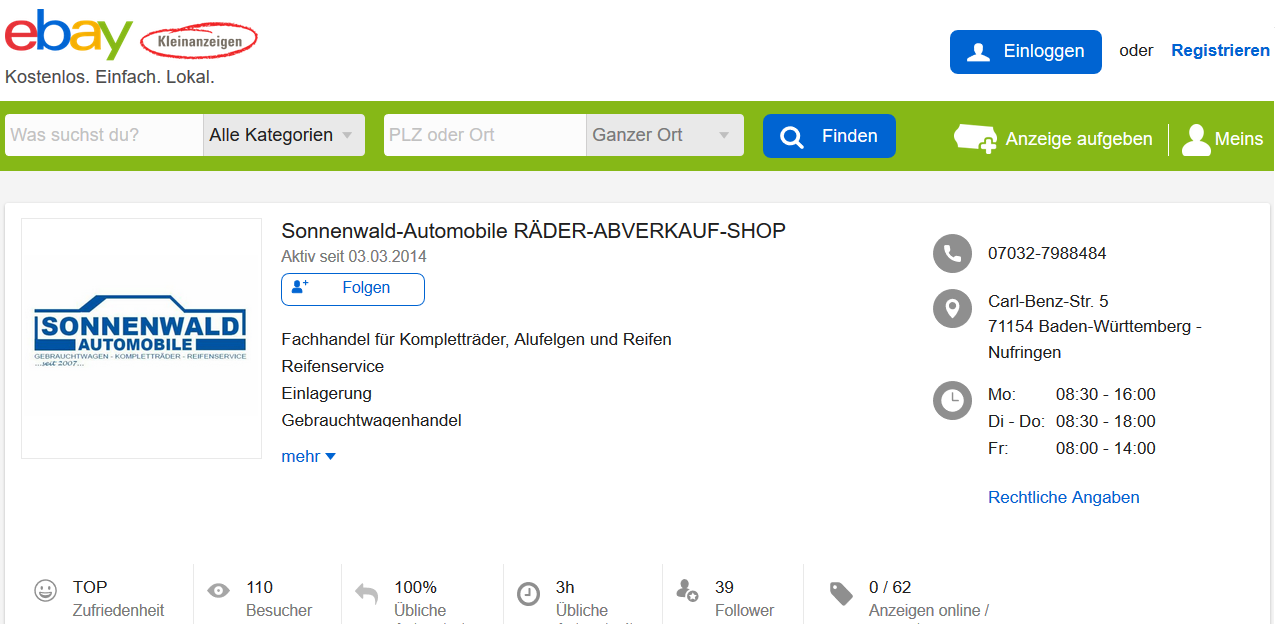Click the phone number 07032-7988484

[x=1047, y=253]
